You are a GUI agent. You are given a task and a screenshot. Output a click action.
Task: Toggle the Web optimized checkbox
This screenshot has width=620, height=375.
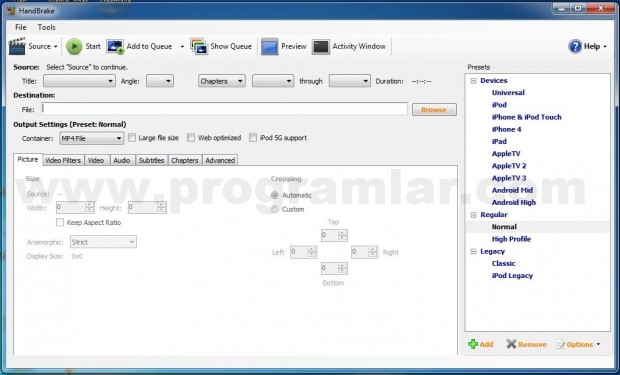tap(191, 138)
